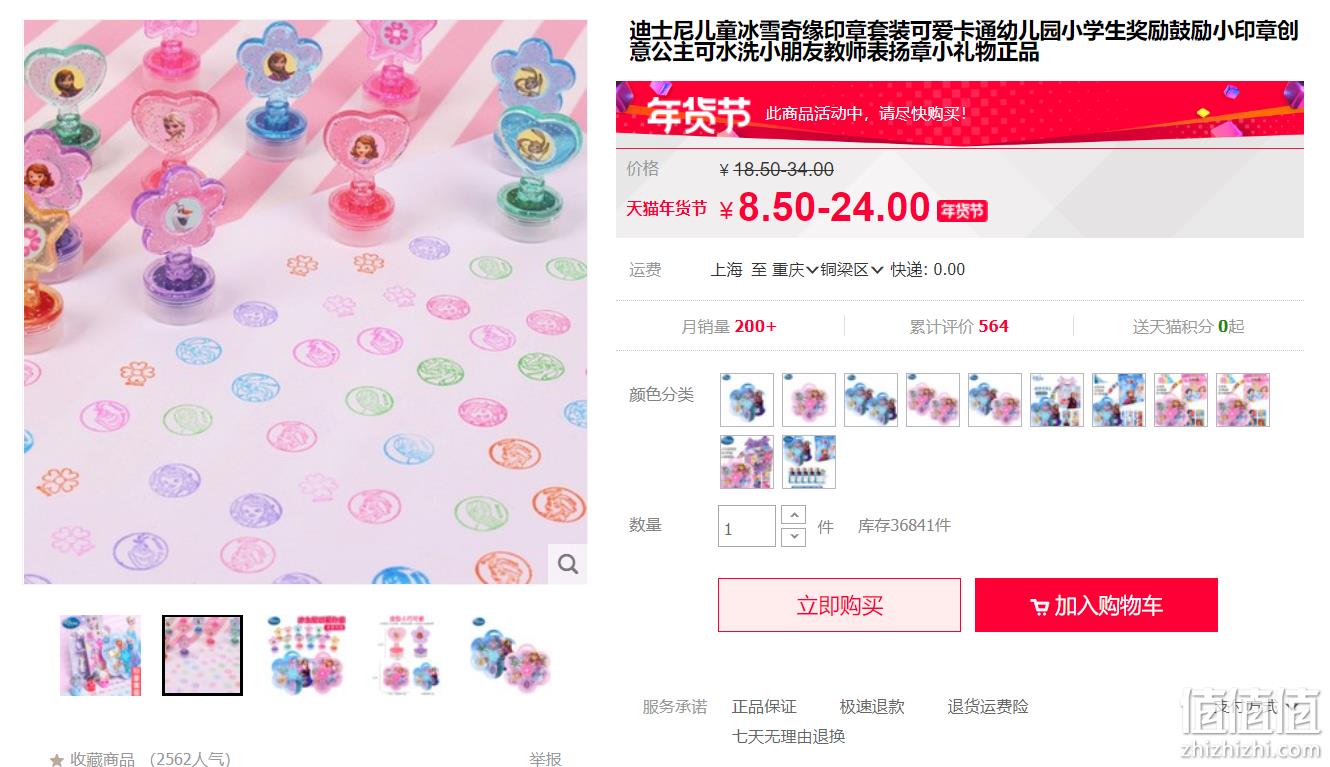Select the first product thumbnail image
Screen dimensions: 1330x767
click(100, 655)
